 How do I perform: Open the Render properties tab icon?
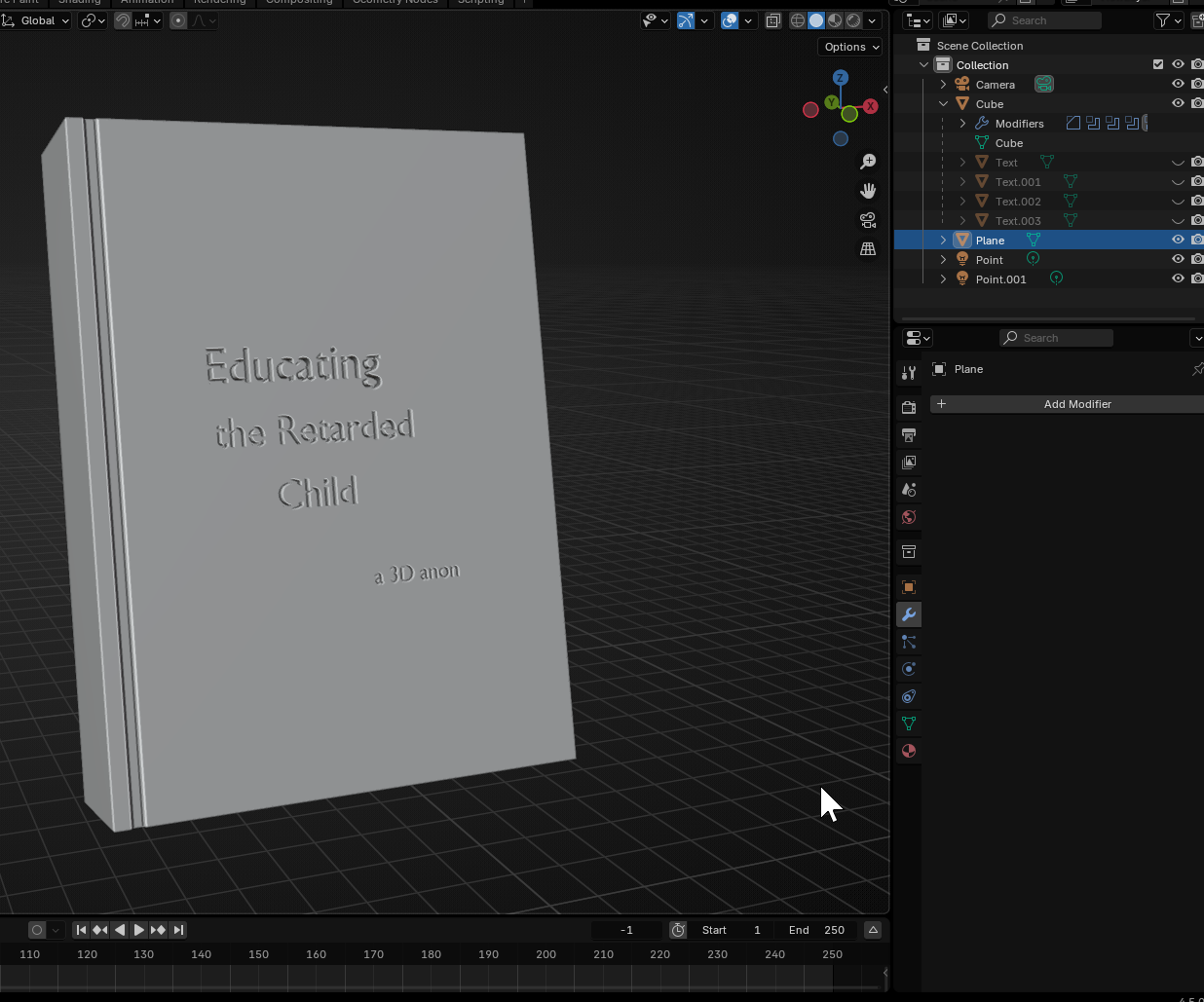909,408
